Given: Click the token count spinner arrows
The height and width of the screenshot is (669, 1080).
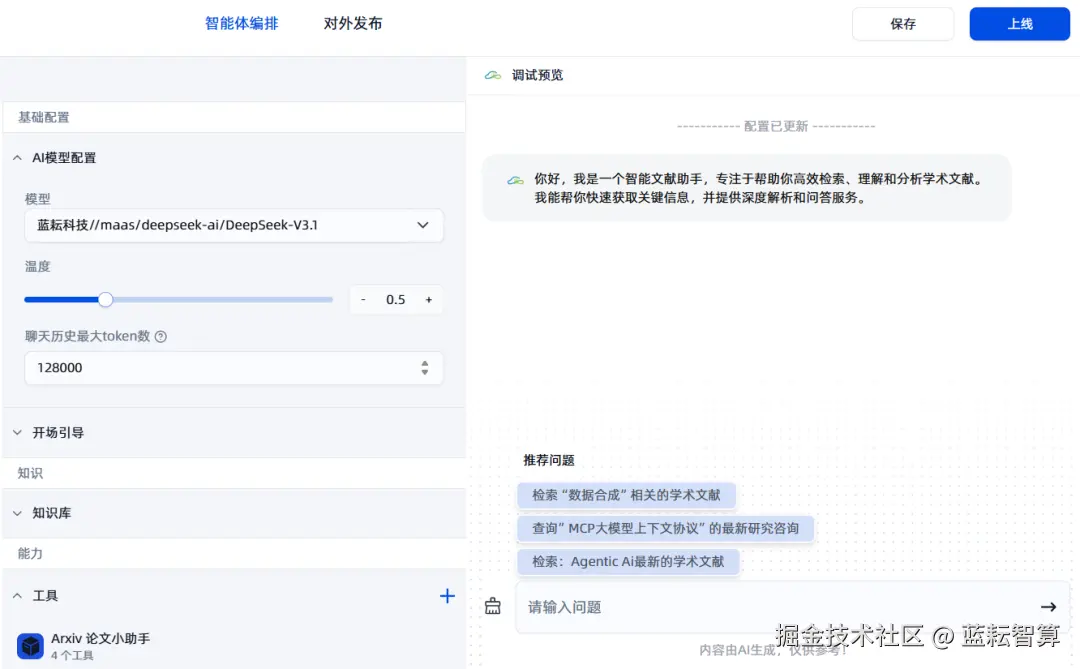Looking at the screenshot, I should (424, 368).
